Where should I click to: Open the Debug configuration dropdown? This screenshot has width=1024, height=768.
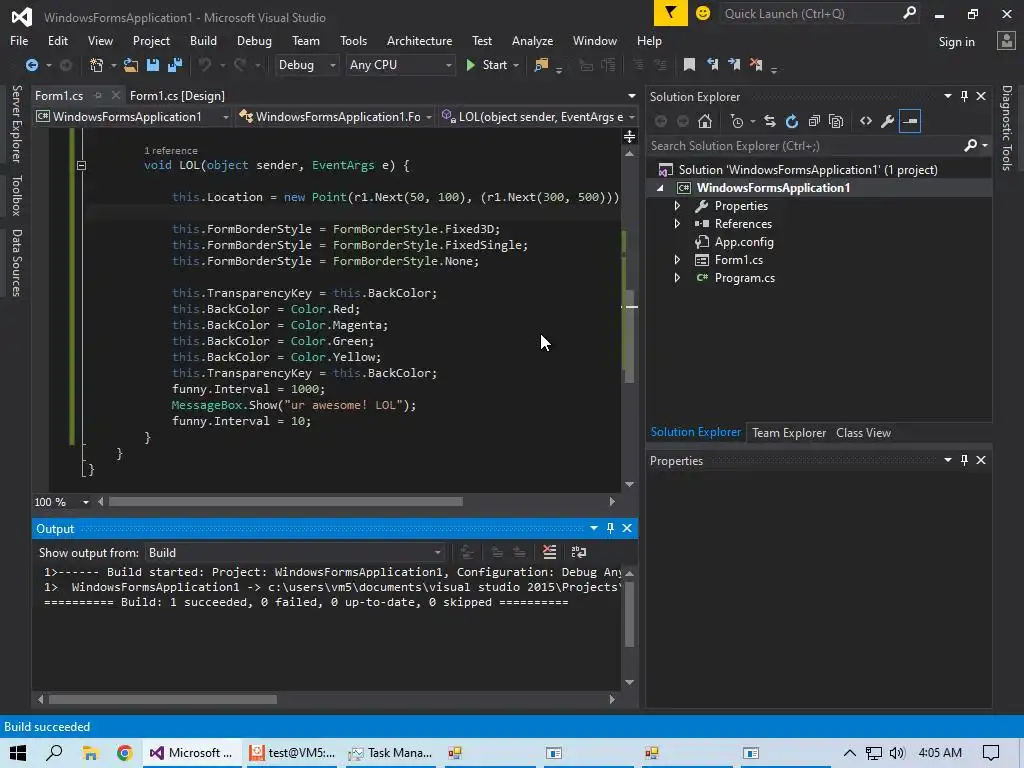click(307, 65)
